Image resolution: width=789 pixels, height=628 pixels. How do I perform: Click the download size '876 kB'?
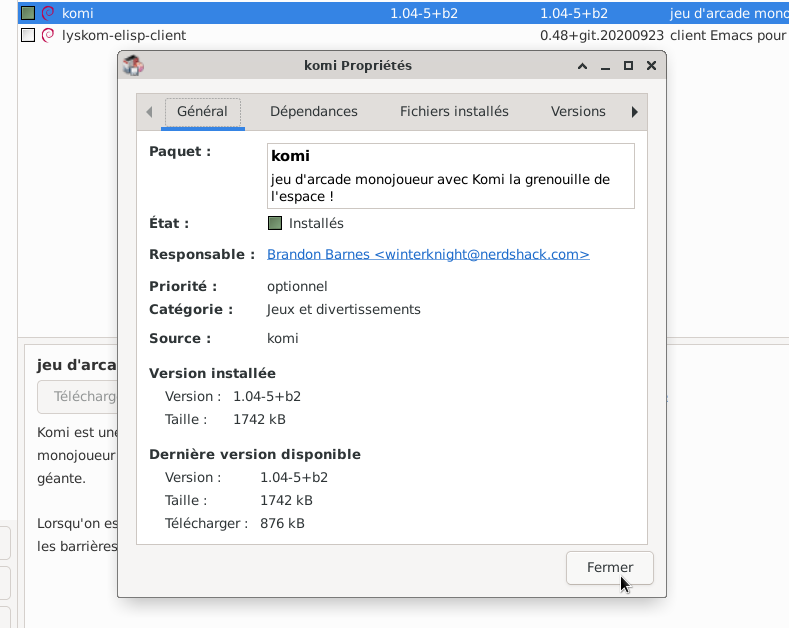pos(282,523)
